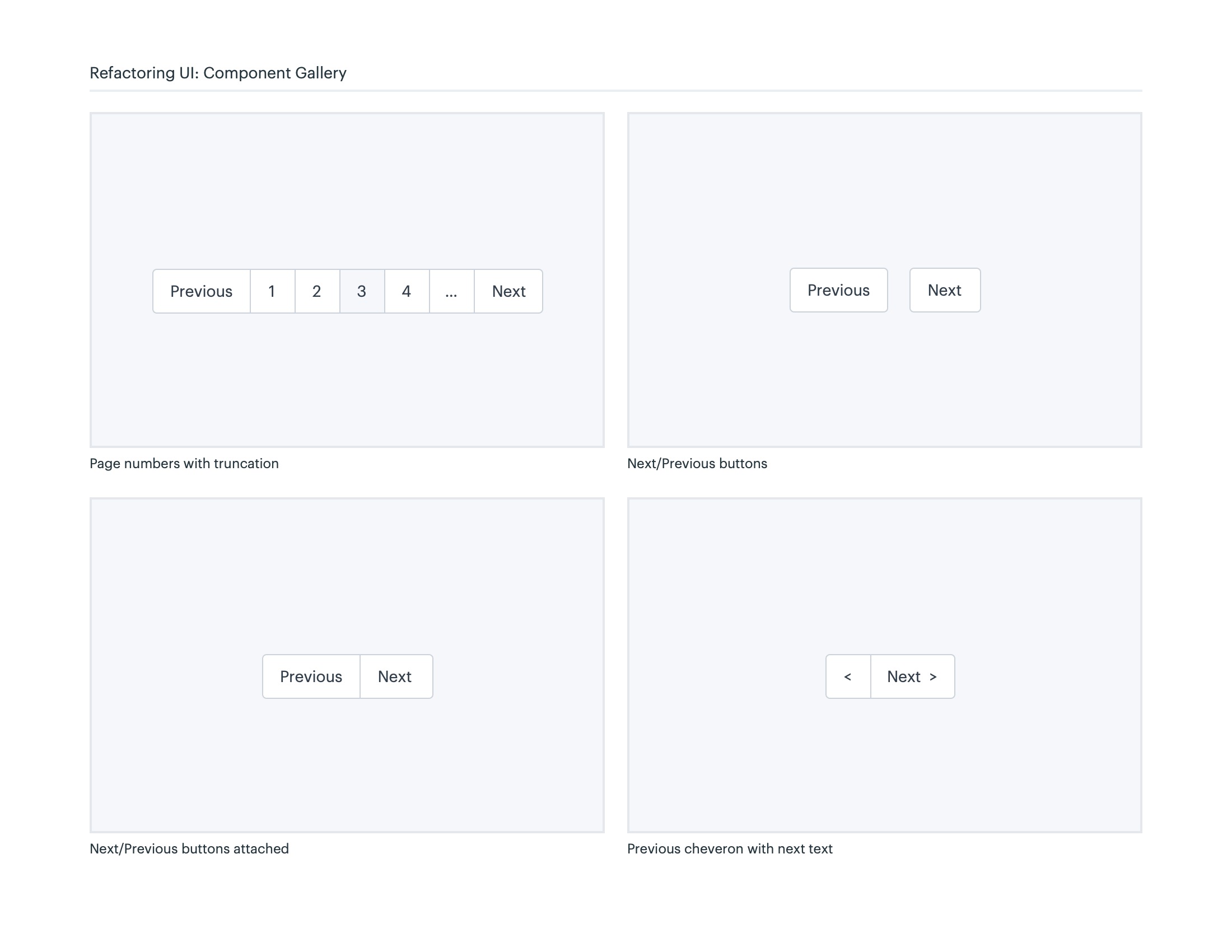This screenshot has width=1232, height=952.
Task: Click empty area of truncation pagination card
Action: pos(346,186)
